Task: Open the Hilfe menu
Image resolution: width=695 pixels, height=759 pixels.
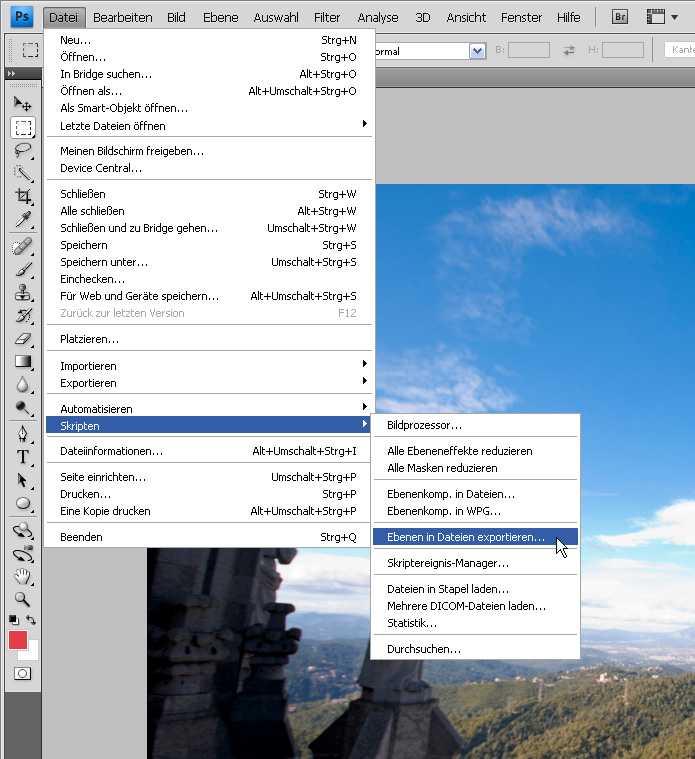Action: tap(568, 17)
